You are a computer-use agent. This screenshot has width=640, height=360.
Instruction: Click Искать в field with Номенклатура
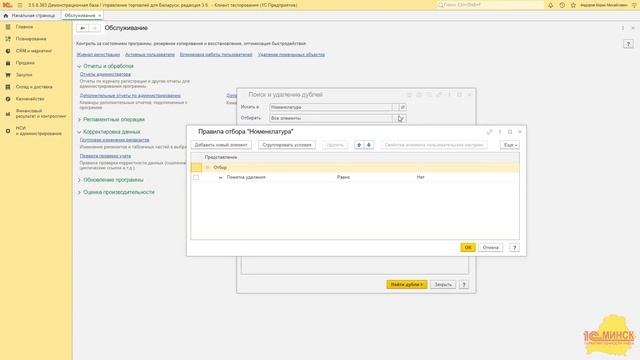coord(330,107)
